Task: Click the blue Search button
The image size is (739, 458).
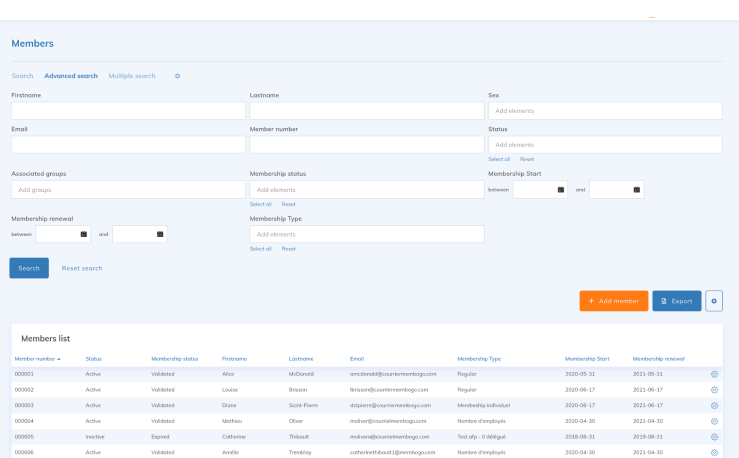Action: tap(29, 268)
